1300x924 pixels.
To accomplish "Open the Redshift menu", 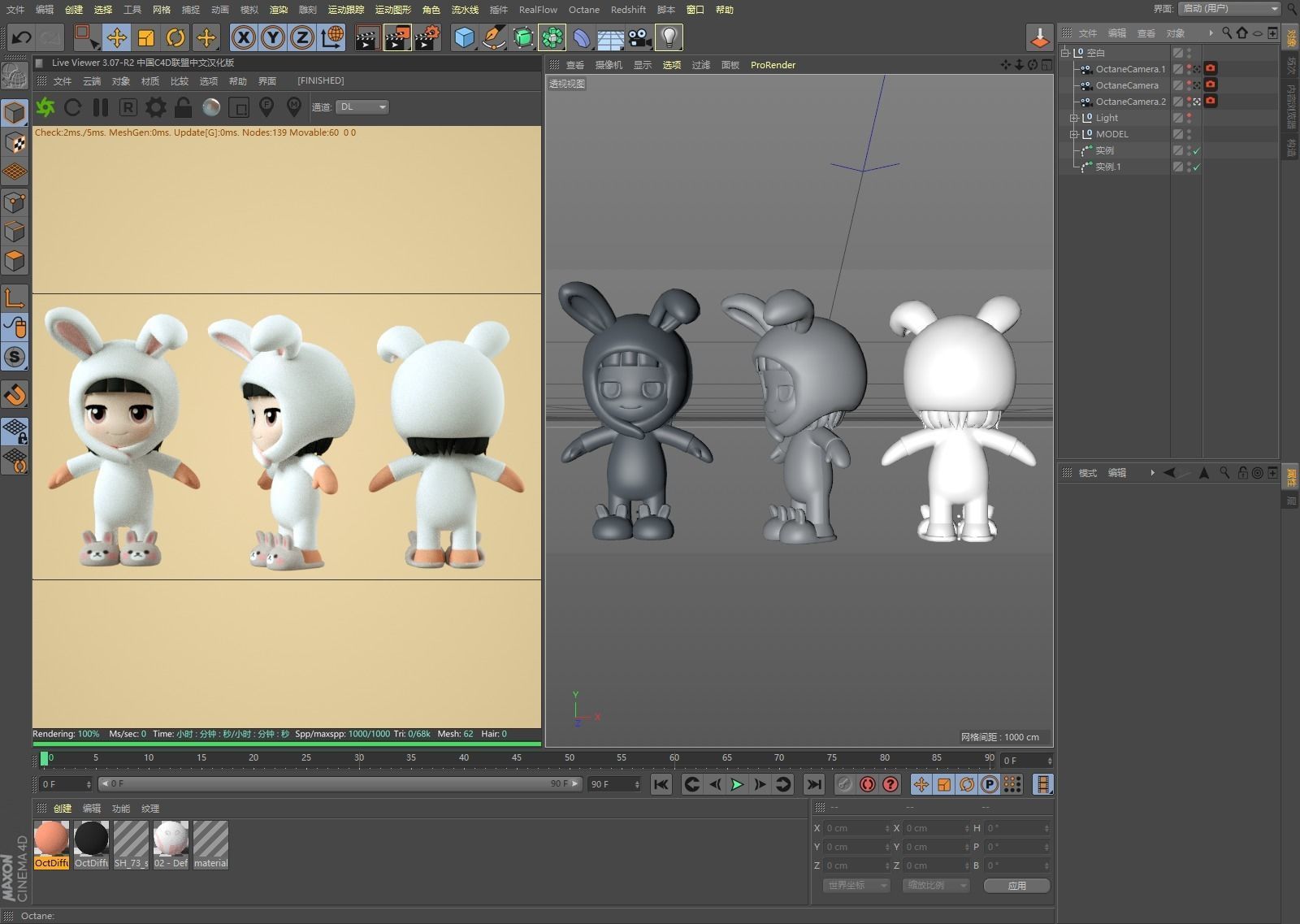I will click(x=628, y=10).
